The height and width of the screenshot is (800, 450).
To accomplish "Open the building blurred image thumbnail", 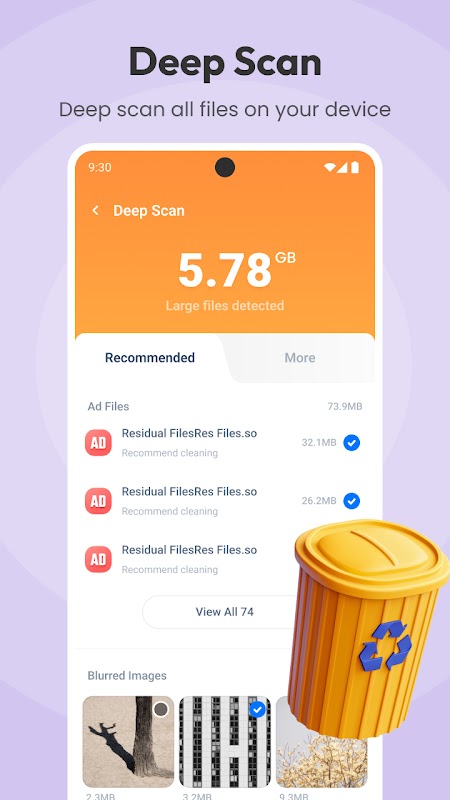I will (x=225, y=742).
